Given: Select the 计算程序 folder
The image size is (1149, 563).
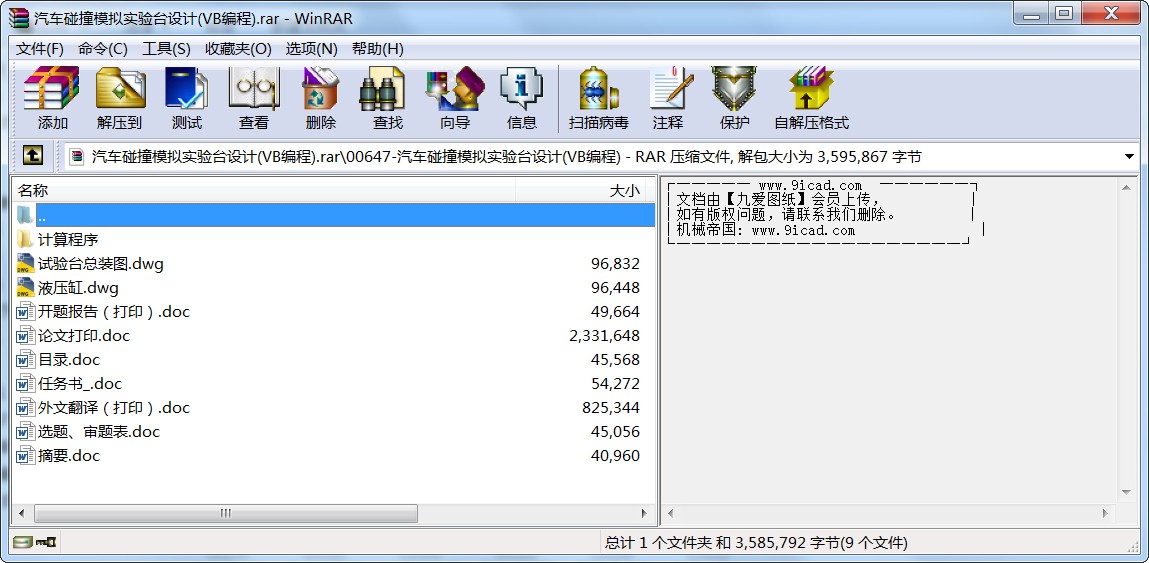Looking at the screenshot, I should click(68, 240).
